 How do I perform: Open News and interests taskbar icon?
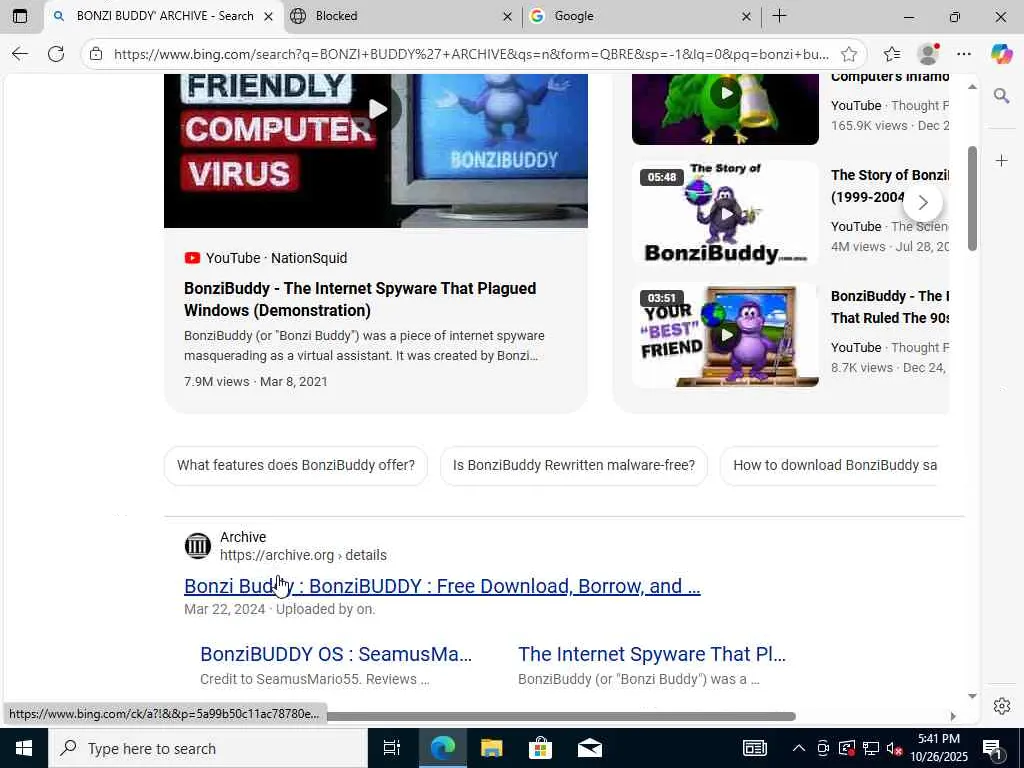click(x=754, y=748)
